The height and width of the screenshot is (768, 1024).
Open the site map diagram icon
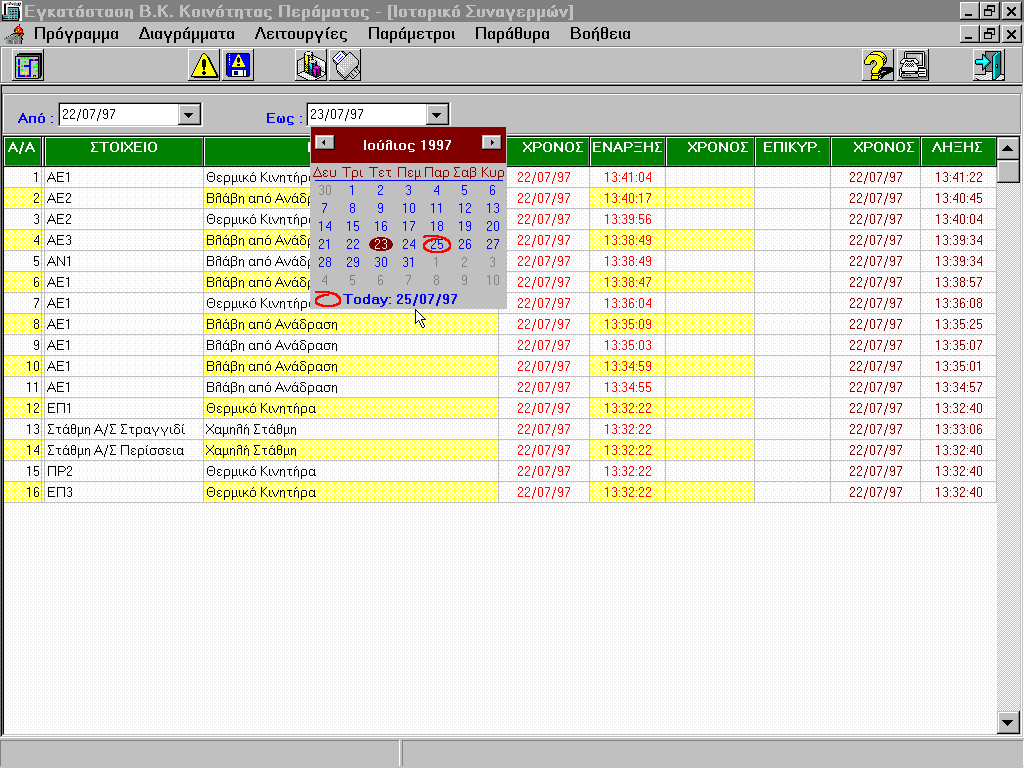(27, 66)
